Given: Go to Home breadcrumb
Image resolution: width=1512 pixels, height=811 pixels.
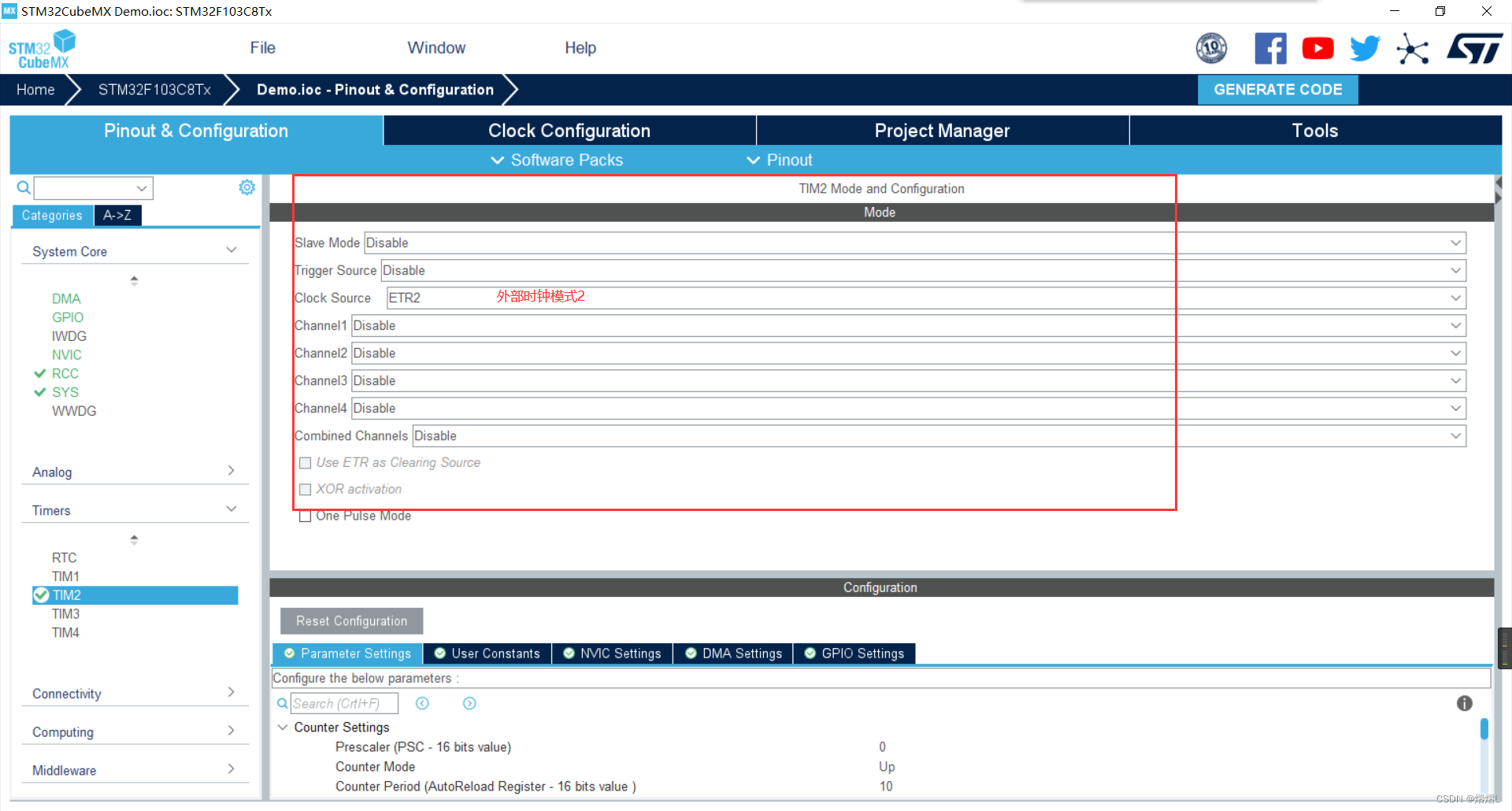Looking at the screenshot, I should click(35, 90).
